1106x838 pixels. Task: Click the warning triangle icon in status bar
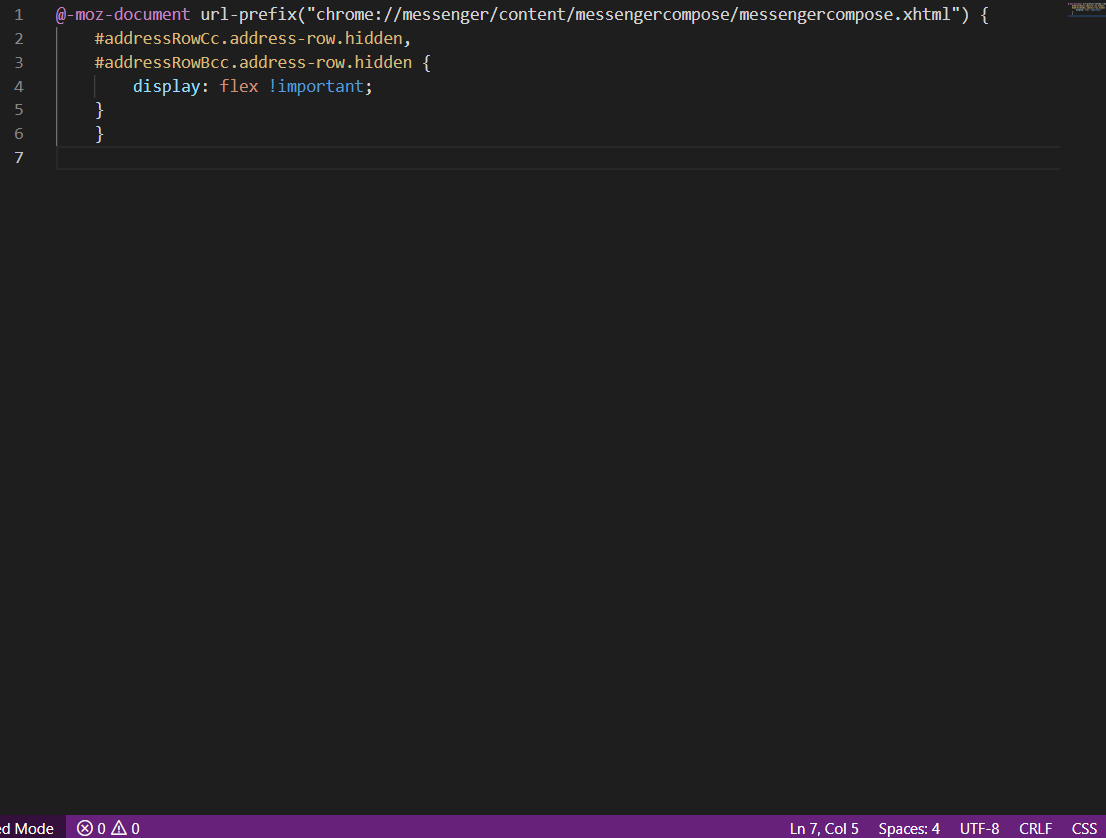pos(119,828)
